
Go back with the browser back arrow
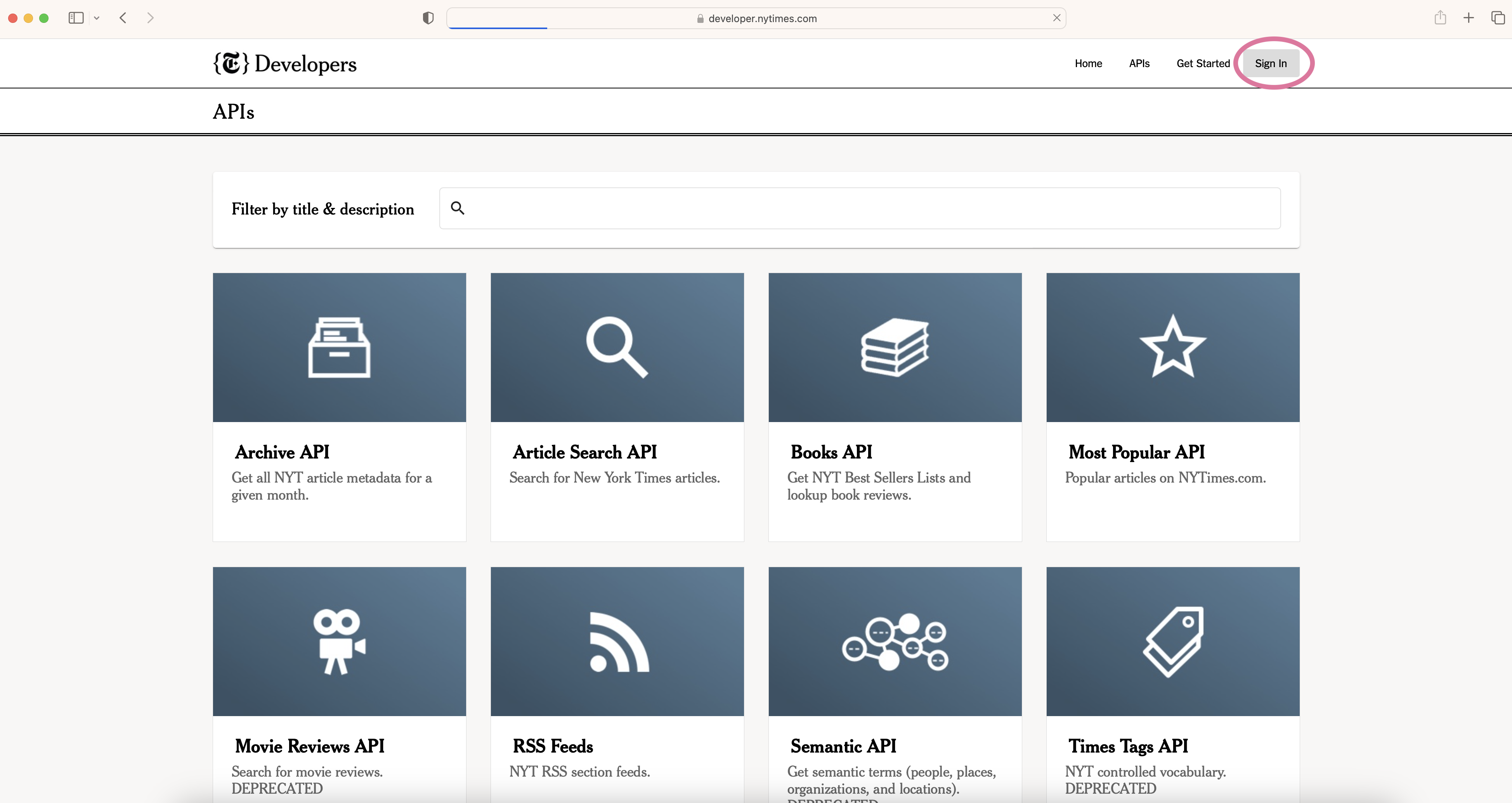click(123, 17)
